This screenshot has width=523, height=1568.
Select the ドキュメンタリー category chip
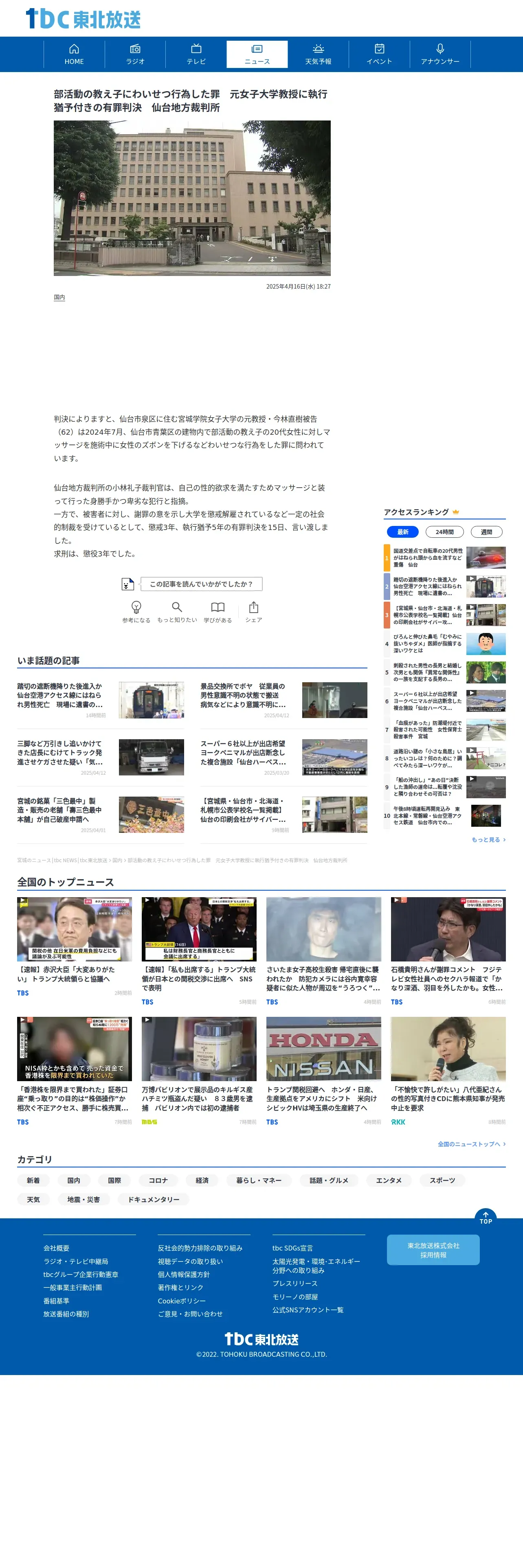(154, 1200)
